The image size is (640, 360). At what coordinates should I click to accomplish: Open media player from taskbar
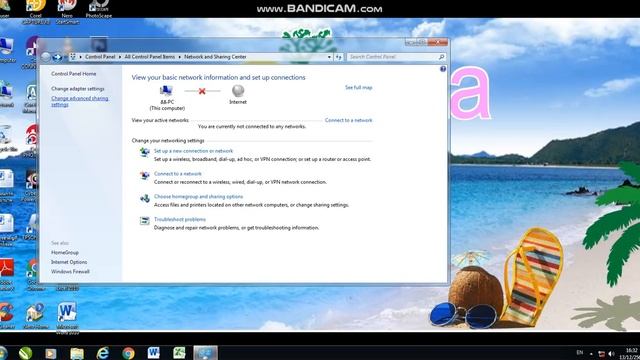(51, 353)
